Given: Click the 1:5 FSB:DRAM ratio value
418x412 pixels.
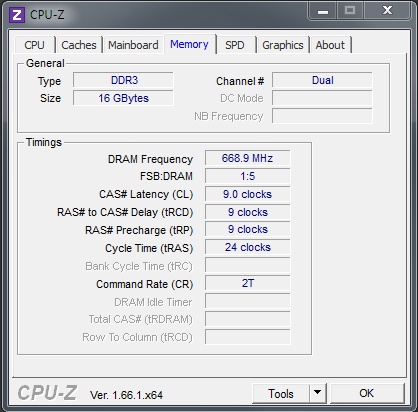Looking at the screenshot, I should (x=247, y=176).
